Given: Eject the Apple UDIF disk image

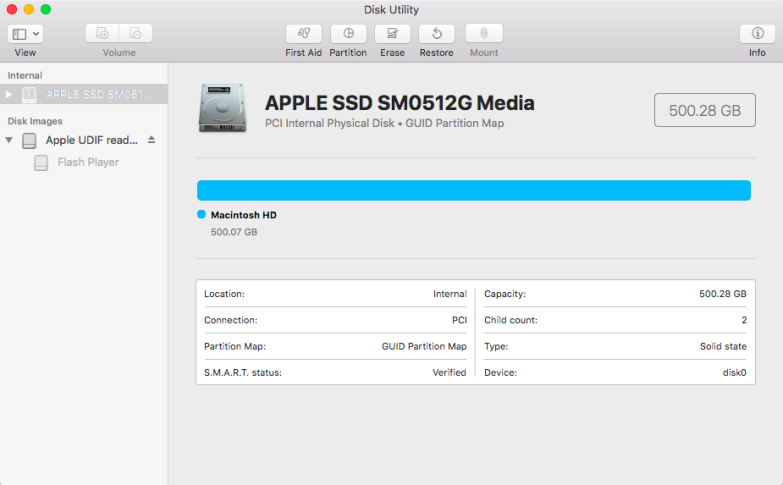Looking at the screenshot, I should coord(152,140).
